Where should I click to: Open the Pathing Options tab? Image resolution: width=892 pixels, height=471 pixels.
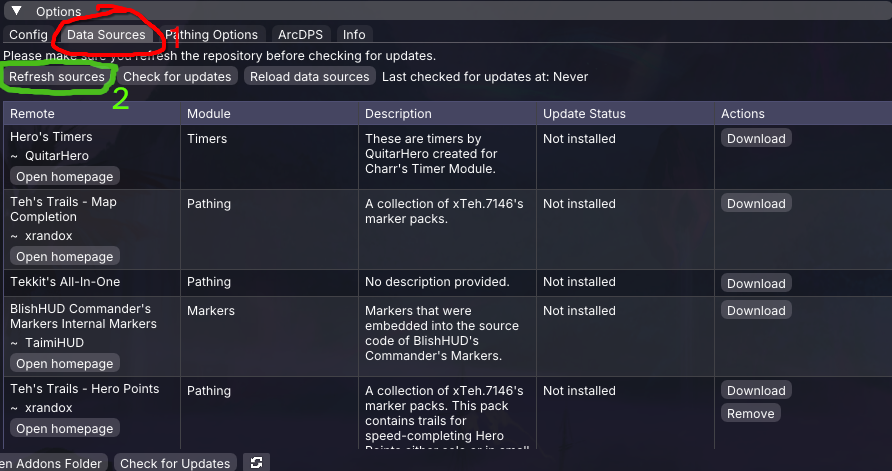coord(212,35)
